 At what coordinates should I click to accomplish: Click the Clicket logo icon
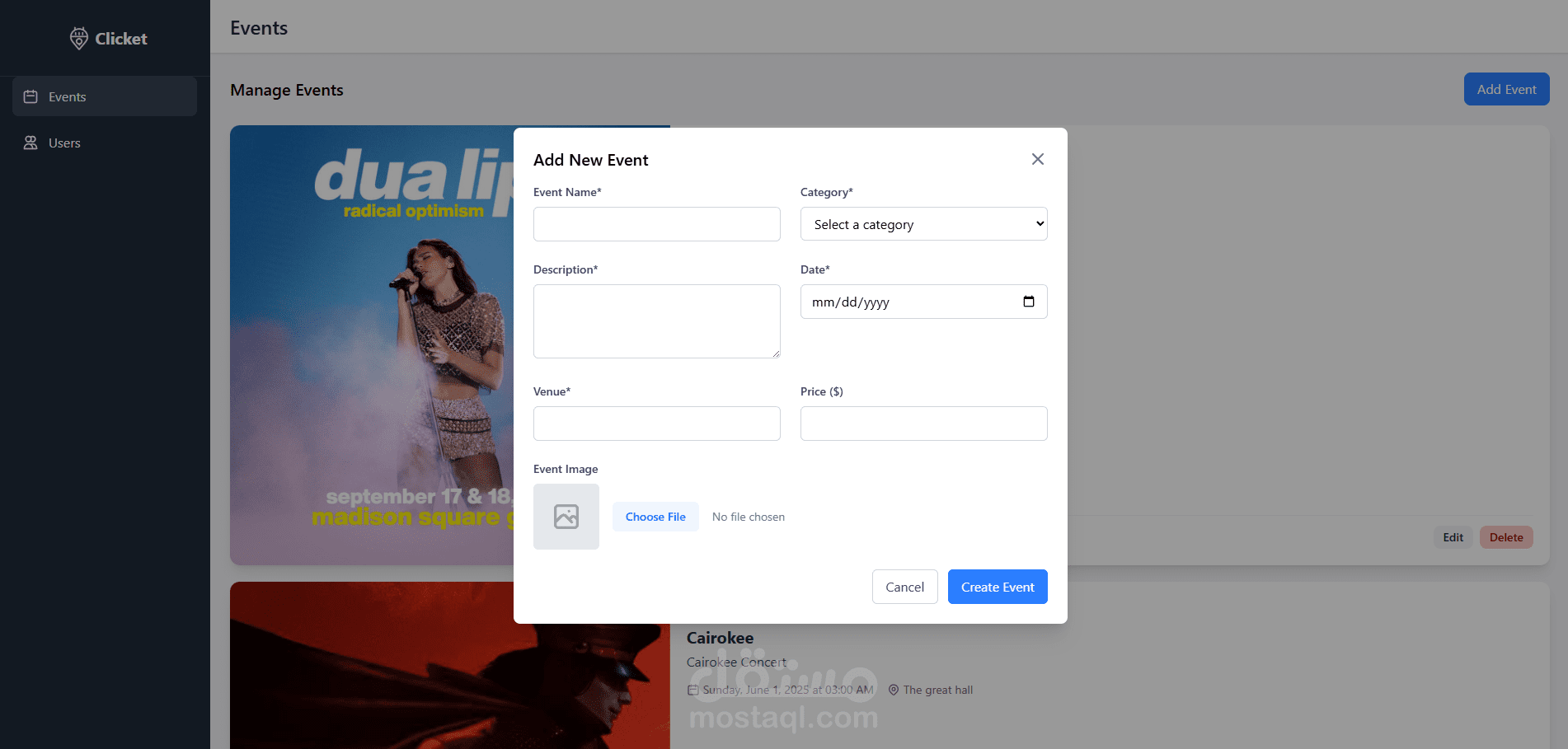pyautogui.click(x=78, y=38)
